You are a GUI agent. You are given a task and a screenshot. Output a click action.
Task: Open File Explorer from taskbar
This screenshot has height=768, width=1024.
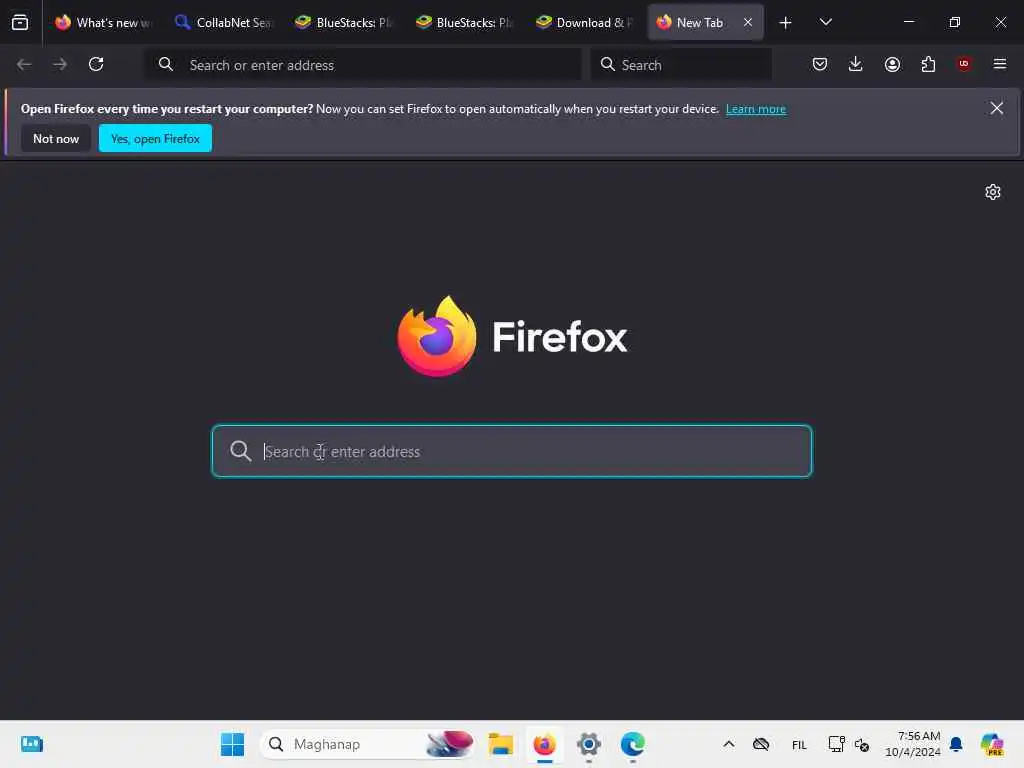501,744
